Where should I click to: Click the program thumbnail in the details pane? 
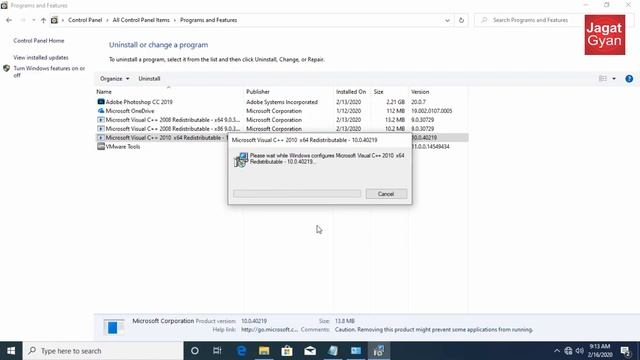click(113, 327)
